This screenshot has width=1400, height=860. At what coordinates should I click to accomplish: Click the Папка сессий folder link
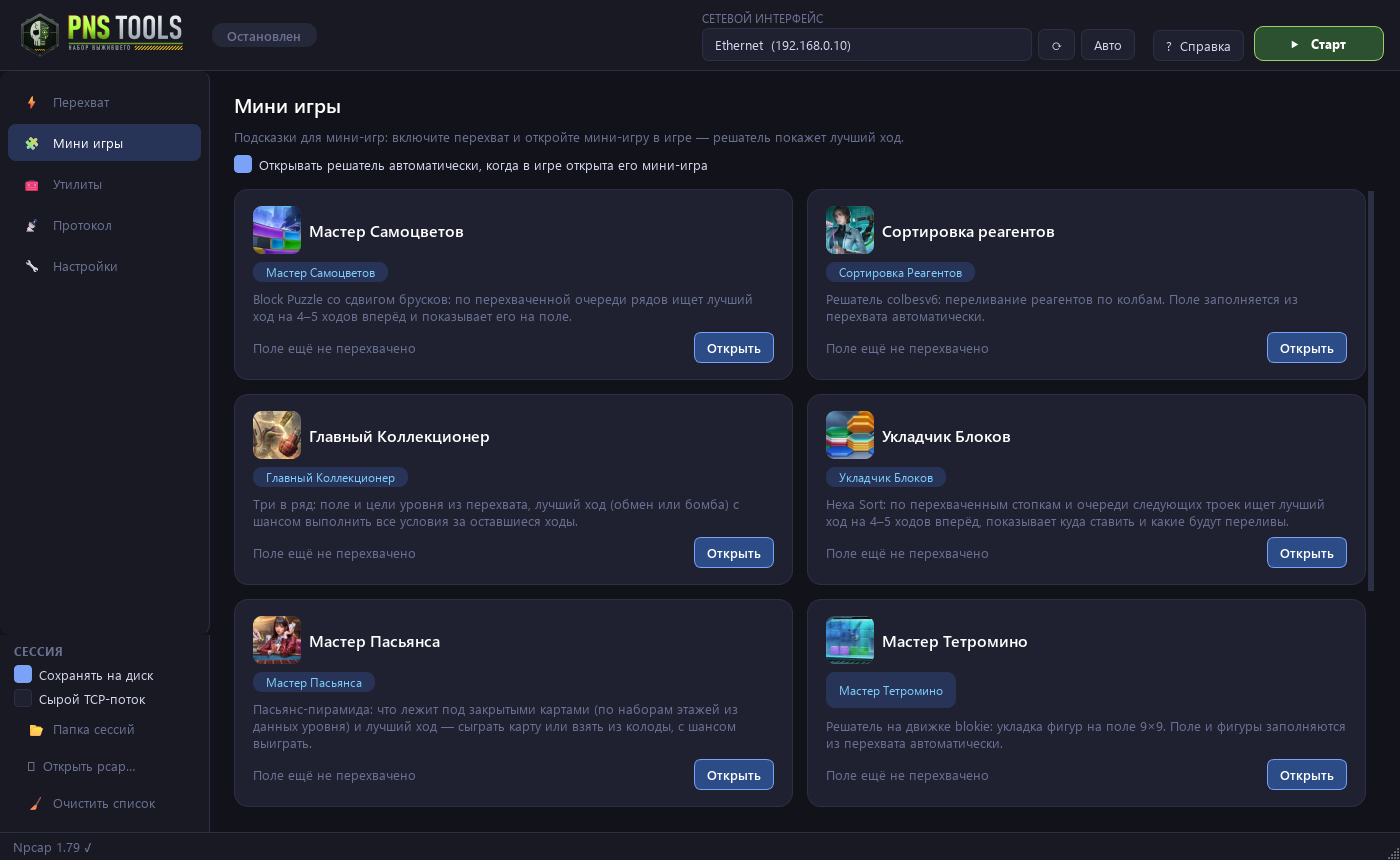point(93,729)
